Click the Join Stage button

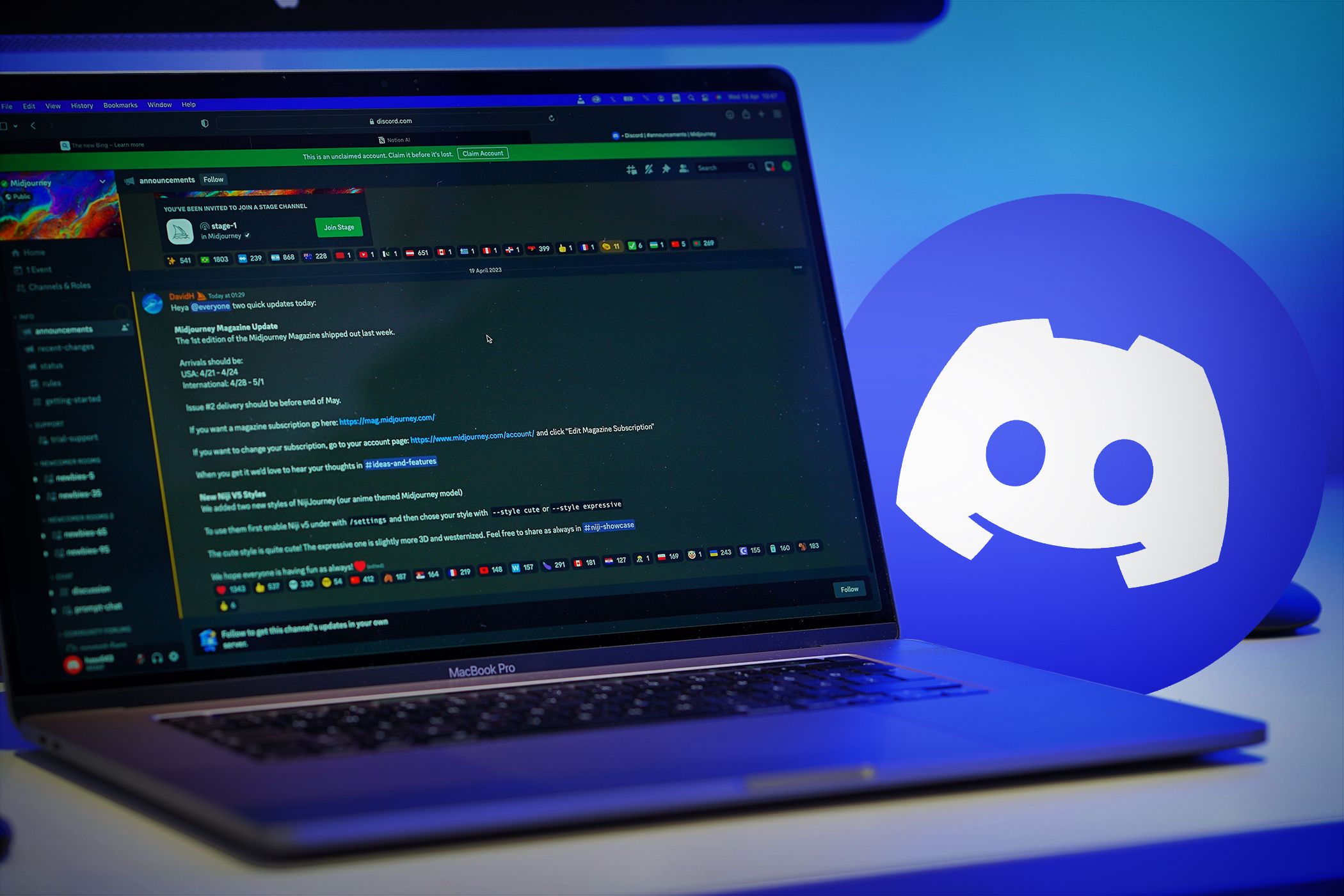click(340, 227)
